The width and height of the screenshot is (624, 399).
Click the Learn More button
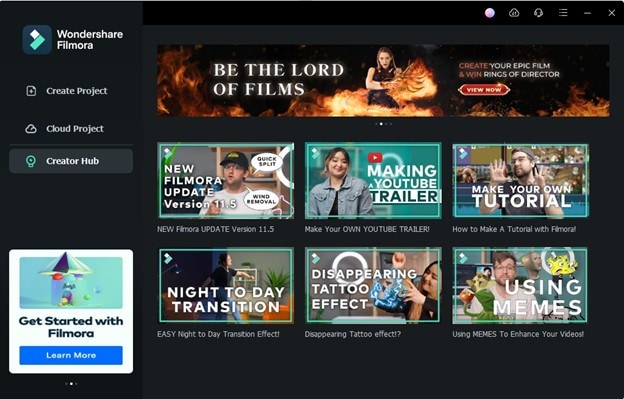tap(71, 355)
